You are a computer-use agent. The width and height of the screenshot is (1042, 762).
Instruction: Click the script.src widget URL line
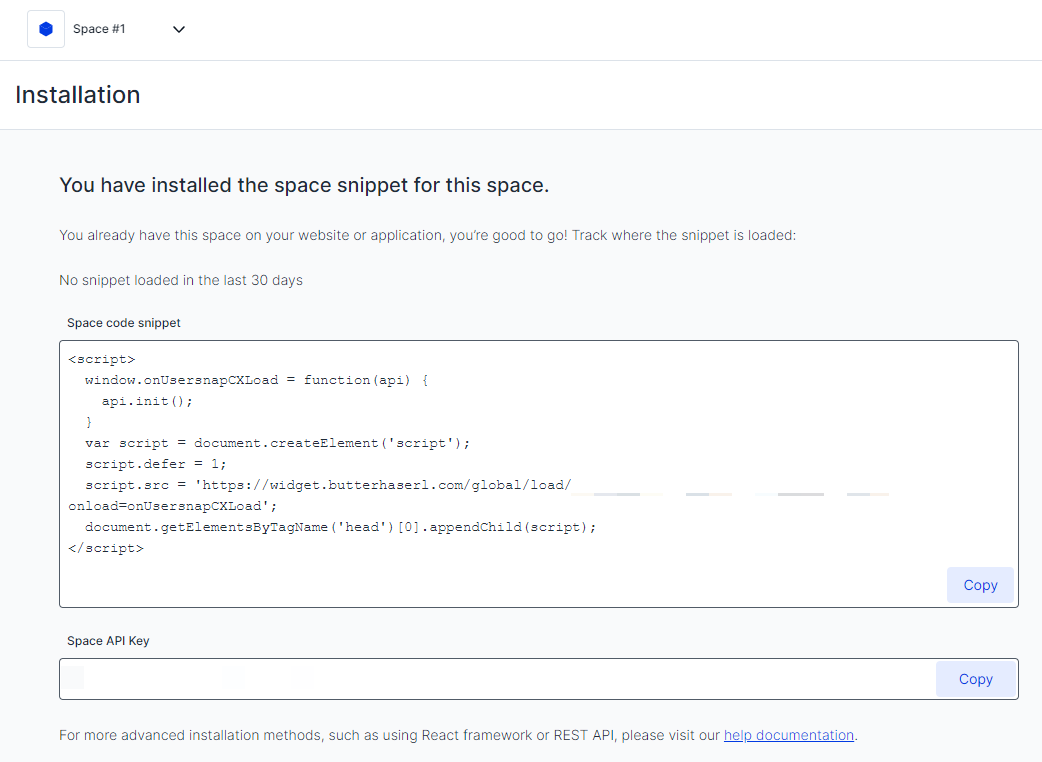[328, 485]
